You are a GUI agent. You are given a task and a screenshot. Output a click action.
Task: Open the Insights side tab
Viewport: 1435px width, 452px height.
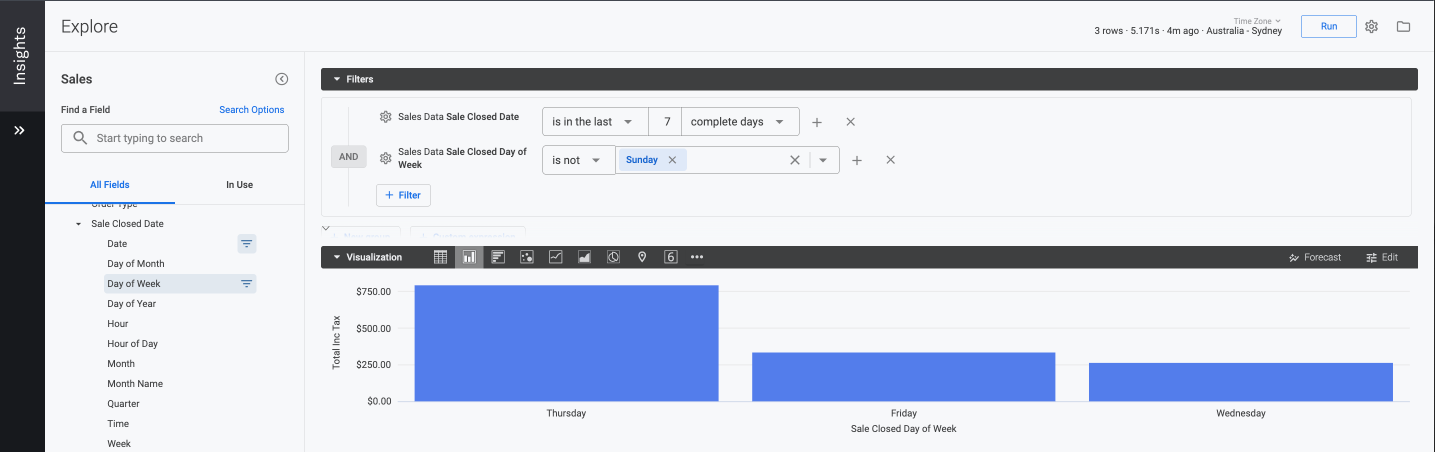tap(20, 56)
